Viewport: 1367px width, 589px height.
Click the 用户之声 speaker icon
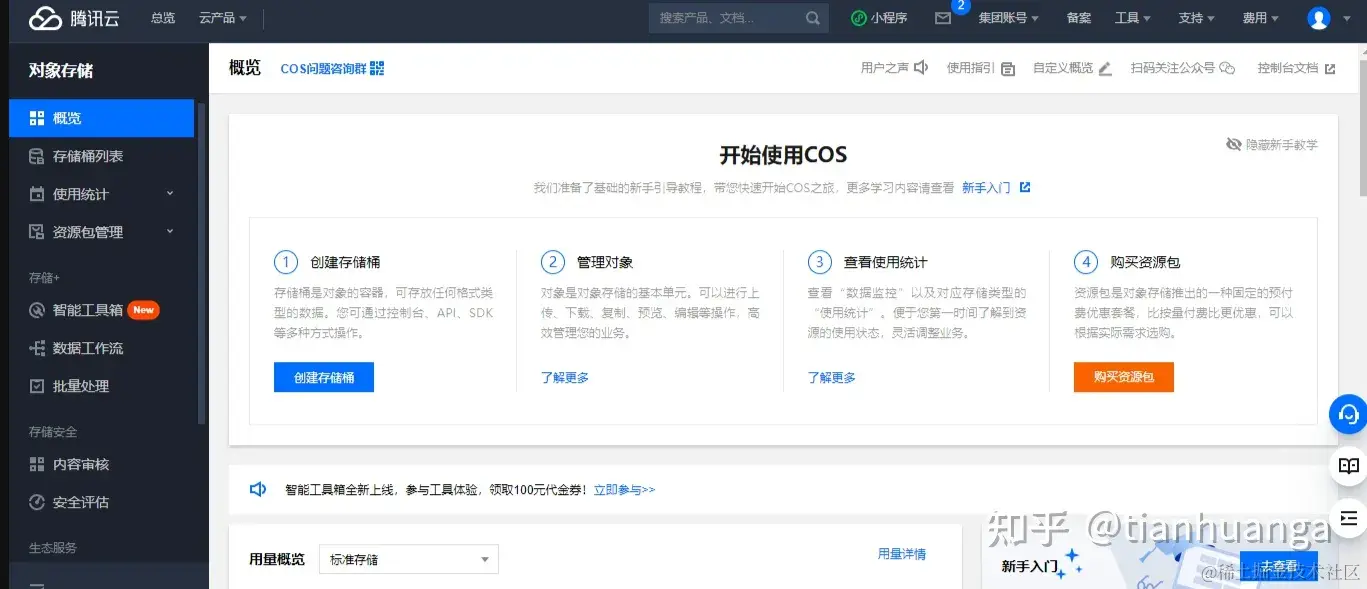(921, 68)
